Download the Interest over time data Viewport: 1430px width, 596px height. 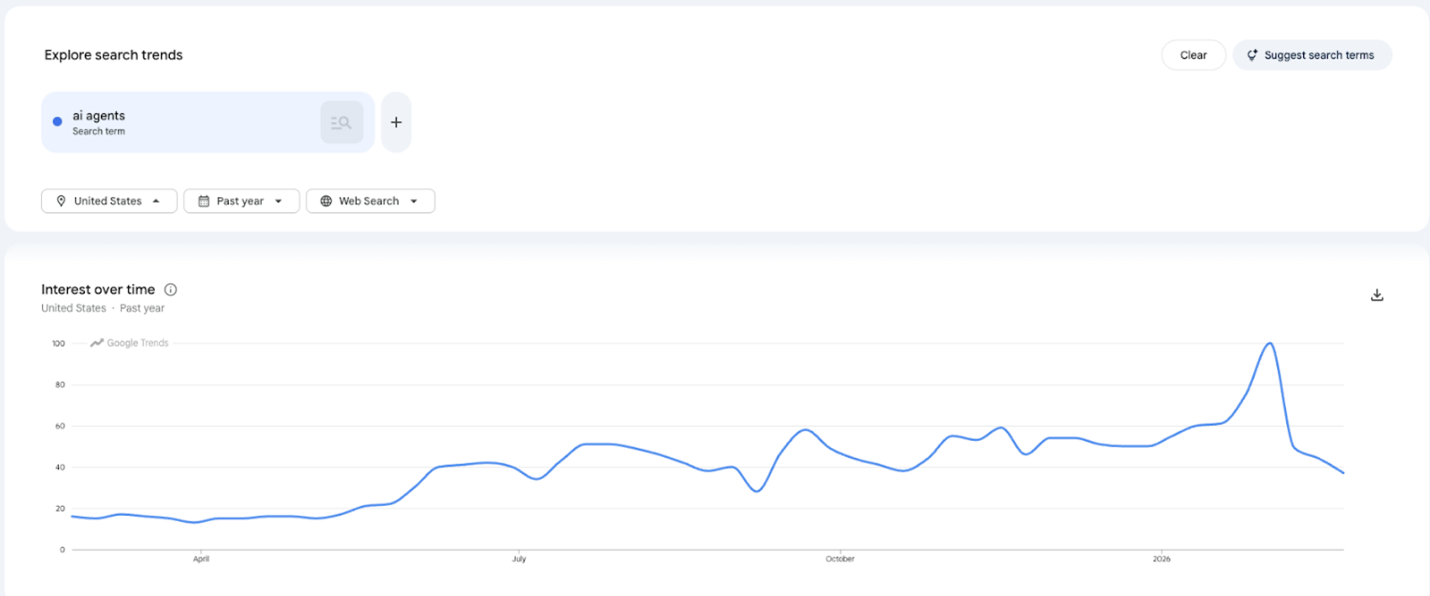1377,294
